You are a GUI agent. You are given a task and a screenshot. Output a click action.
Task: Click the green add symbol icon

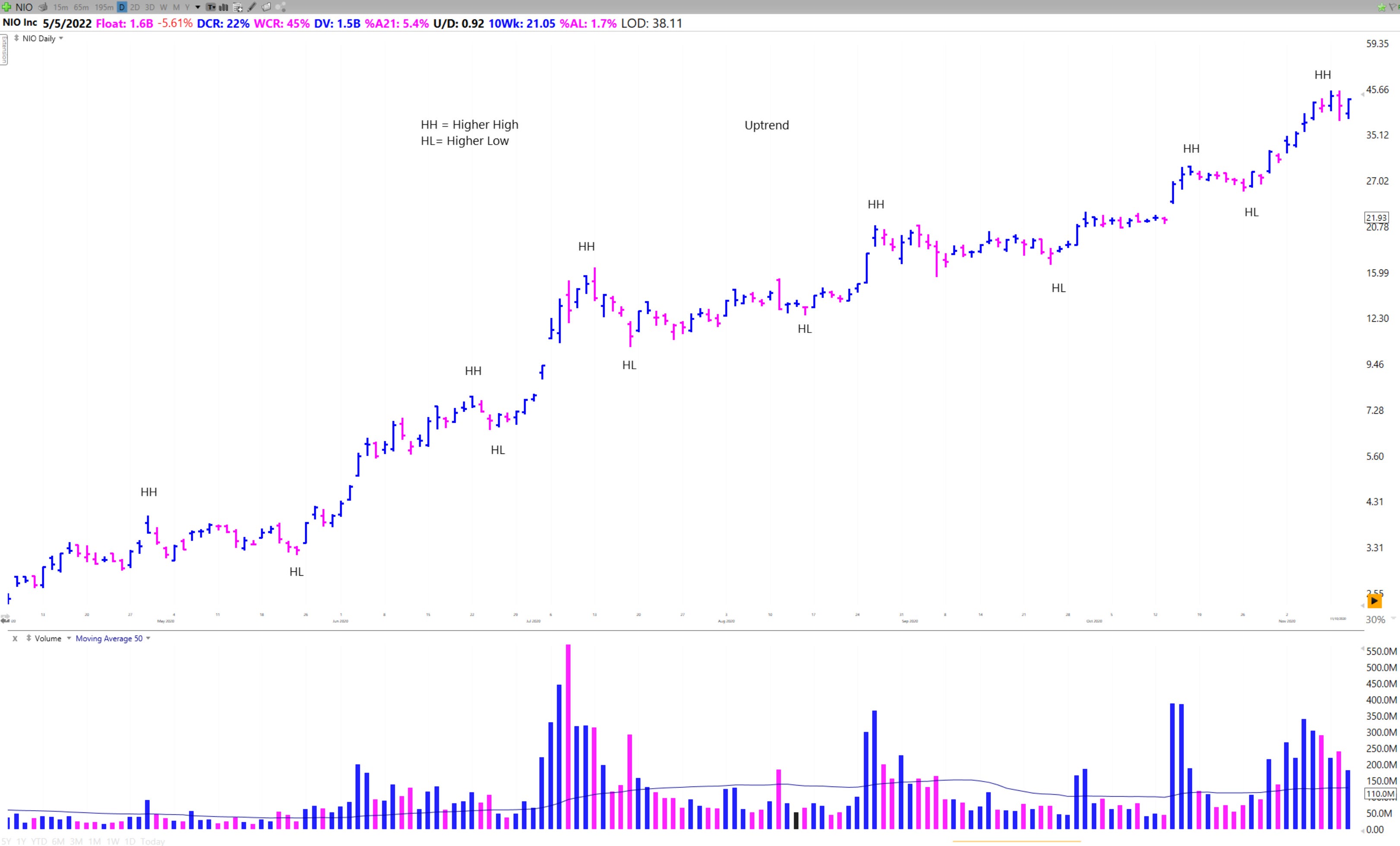point(7,7)
